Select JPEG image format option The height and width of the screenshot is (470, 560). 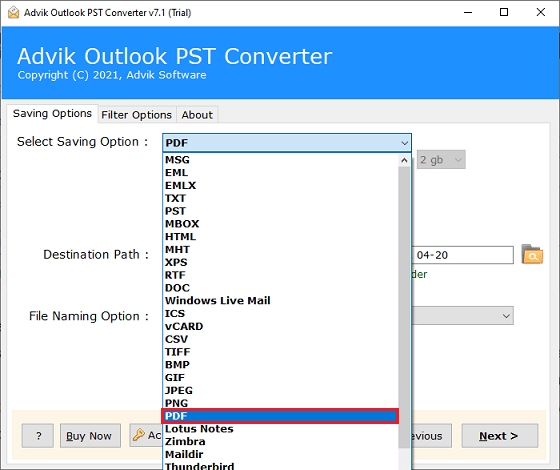[x=280, y=391]
